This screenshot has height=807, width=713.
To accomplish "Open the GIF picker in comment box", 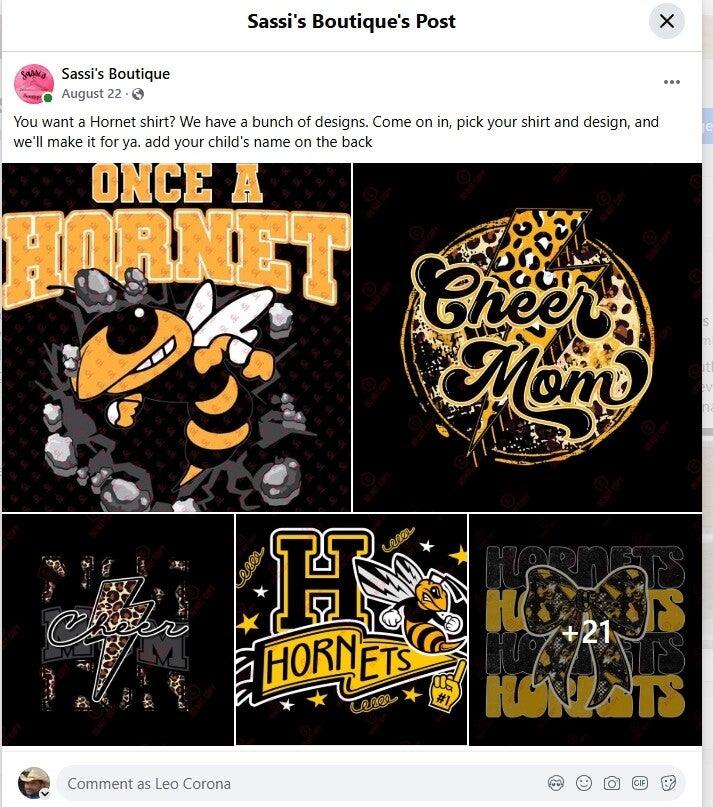I will point(639,783).
